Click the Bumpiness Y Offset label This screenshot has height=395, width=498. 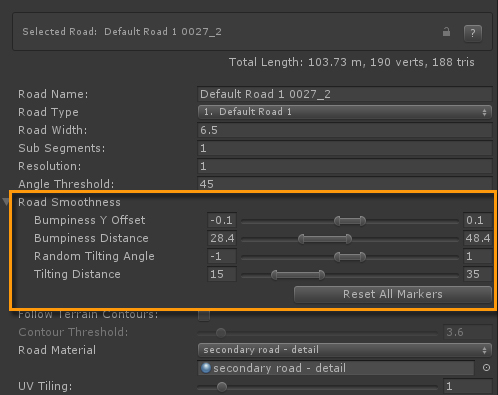pyautogui.click(x=90, y=220)
